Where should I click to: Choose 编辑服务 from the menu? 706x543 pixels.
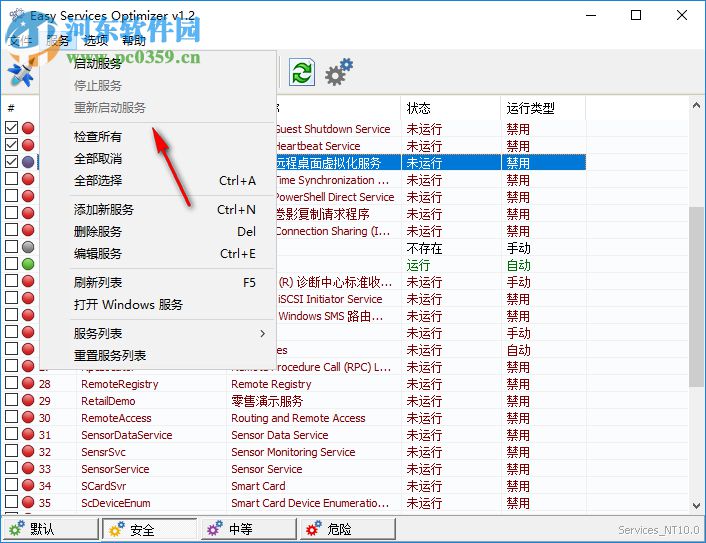tap(158, 253)
